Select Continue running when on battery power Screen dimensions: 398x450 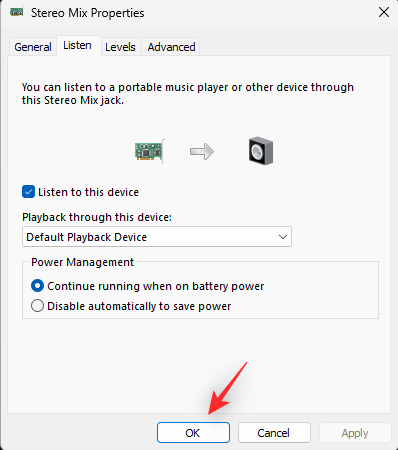click(37, 286)
